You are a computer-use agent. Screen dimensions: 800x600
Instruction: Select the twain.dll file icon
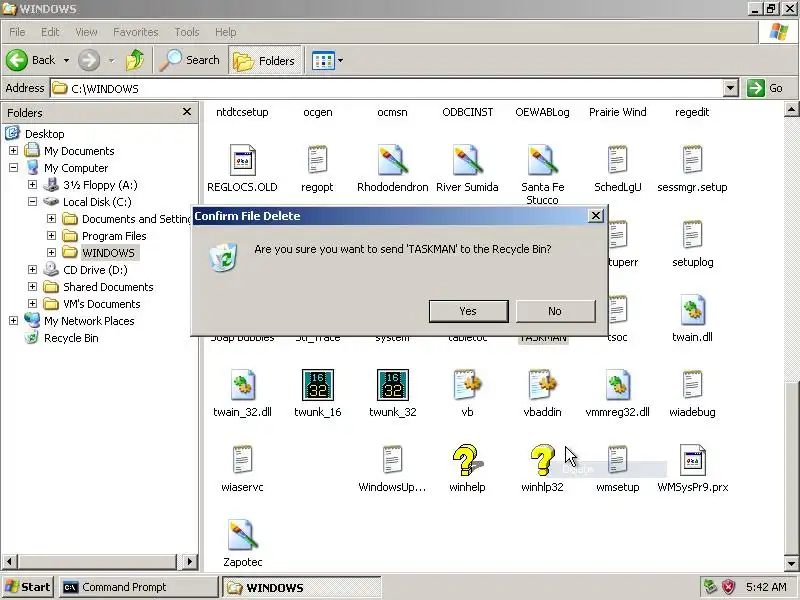(x=692, y=310)
